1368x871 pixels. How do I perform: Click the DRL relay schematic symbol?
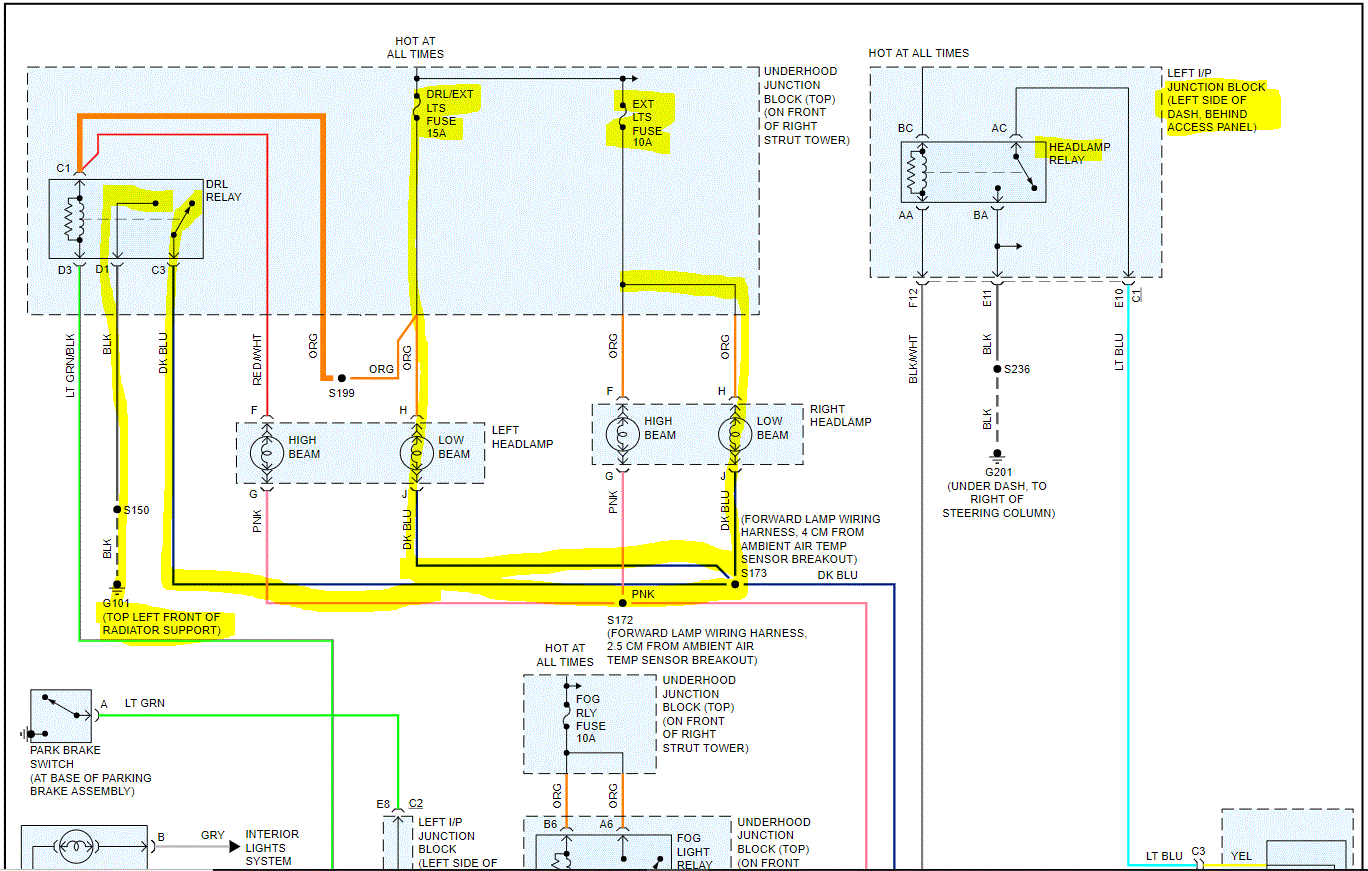click(x=126, y=219)
